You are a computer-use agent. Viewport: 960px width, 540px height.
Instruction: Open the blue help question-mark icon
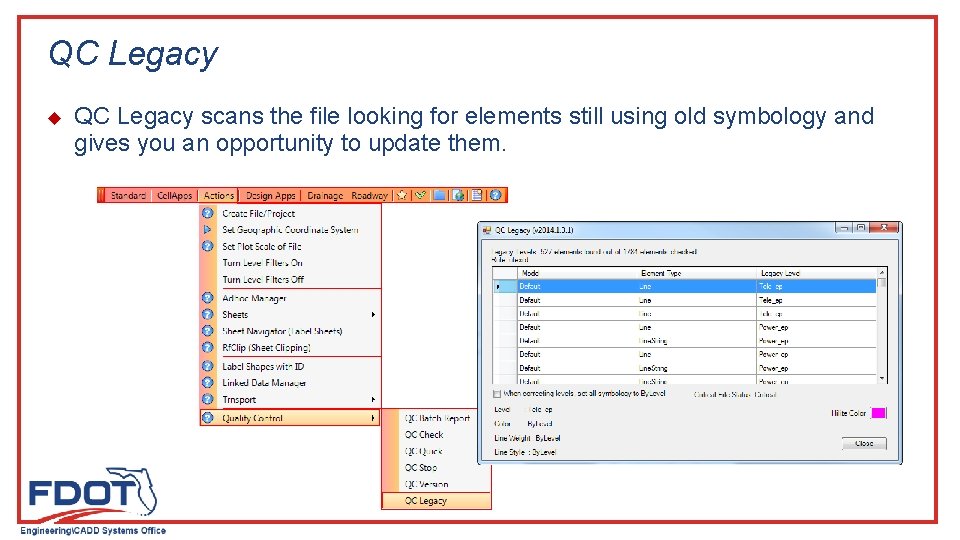pyautogui.click(x=495, y=195)
